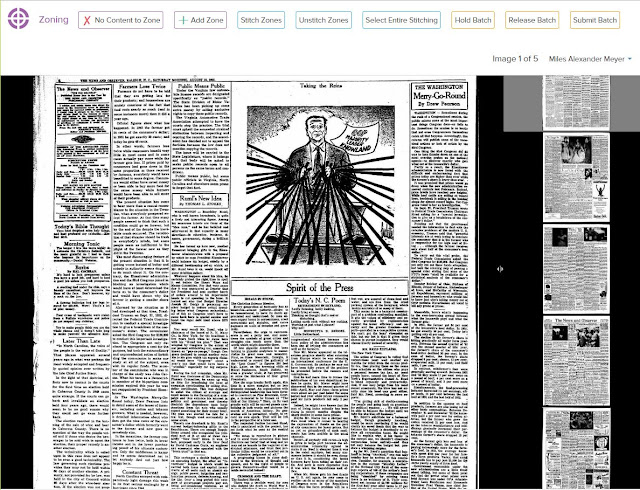Click Unstitch Zones button
Viewport: 640px width, 490px height.
(x=323, y=20)
